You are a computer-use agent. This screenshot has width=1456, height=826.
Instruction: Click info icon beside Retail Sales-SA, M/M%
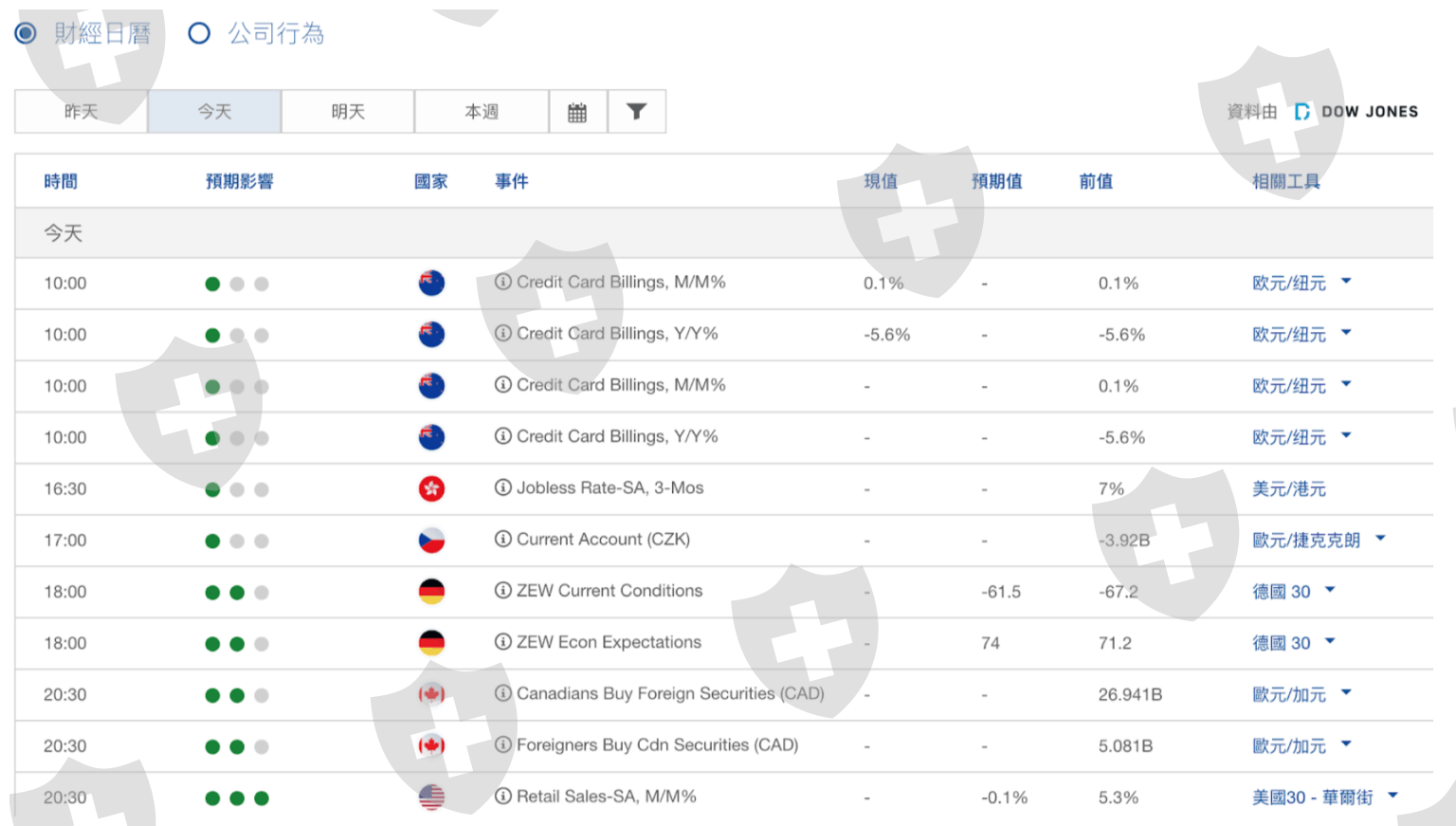click(x=503, y=797)
